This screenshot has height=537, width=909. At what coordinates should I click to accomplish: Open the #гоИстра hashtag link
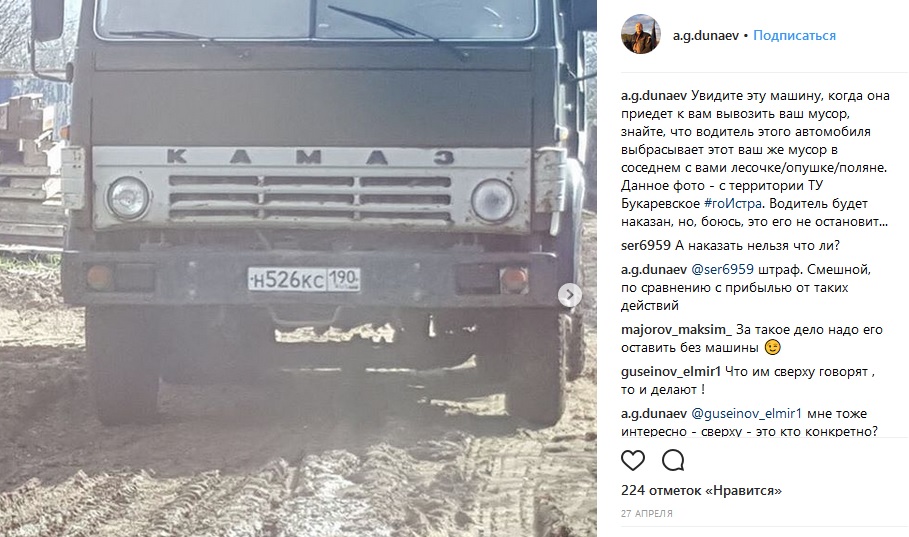[733, 204]
